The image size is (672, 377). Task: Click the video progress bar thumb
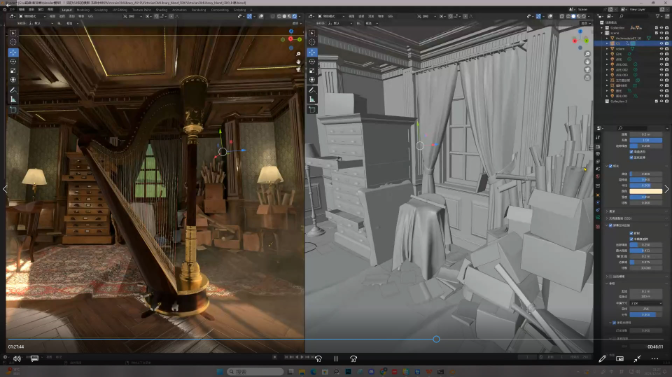[436, 339]
